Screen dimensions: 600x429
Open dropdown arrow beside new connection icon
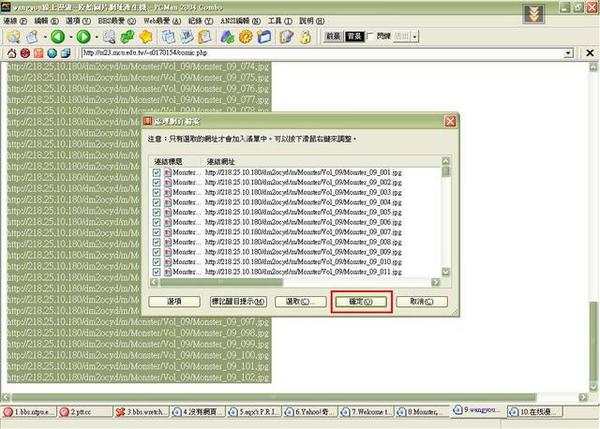[45, 37]
